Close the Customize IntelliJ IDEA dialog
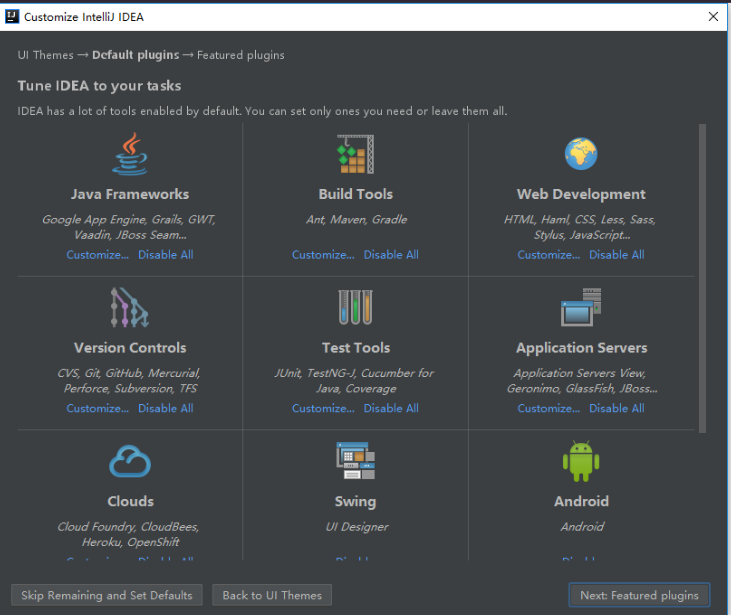 point(713,17)
